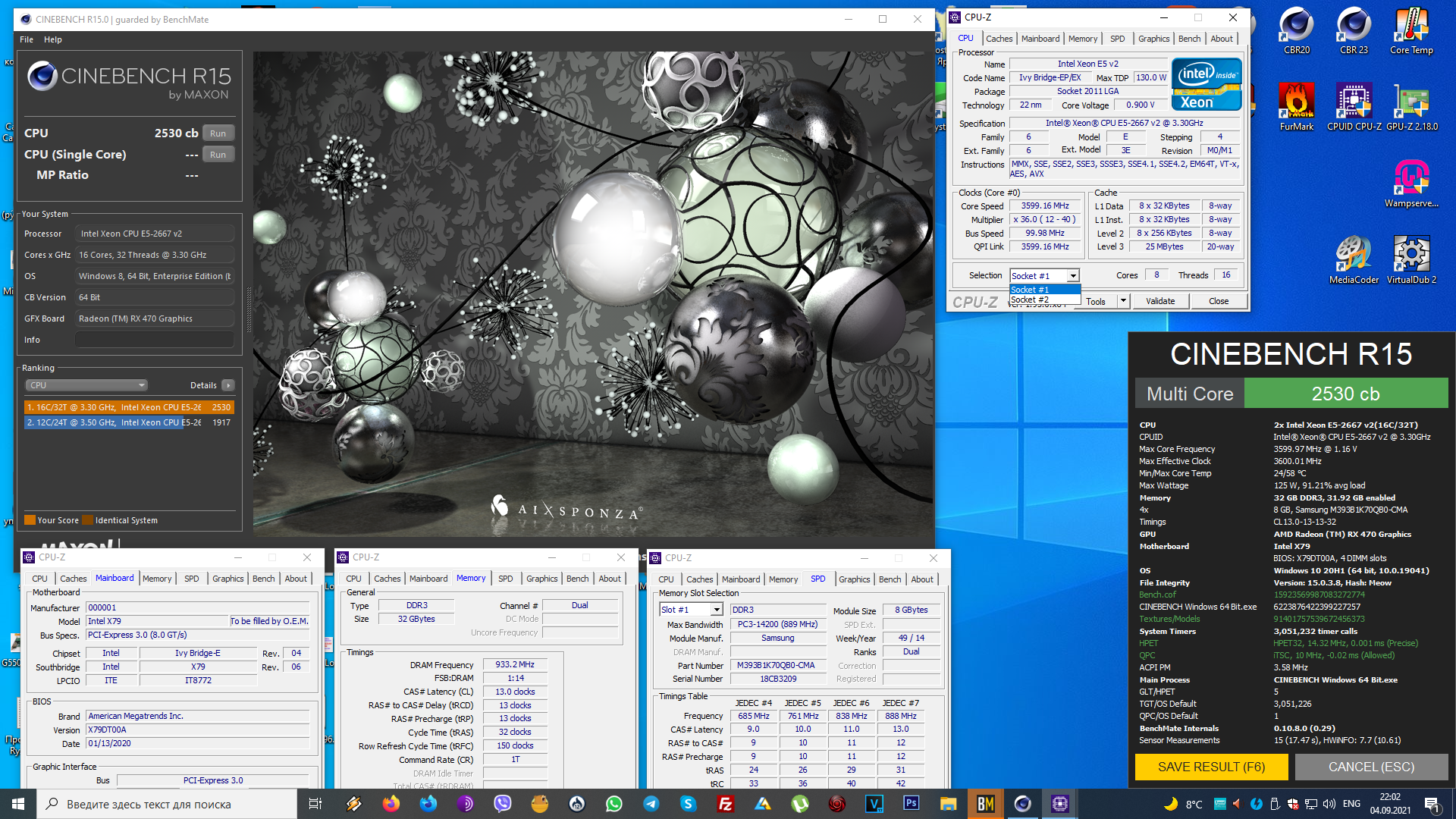The width and height of the screenshot is (1456, 819).
Task: Select About tab in CPU-Z SPD window
Action: pos(922,579)
